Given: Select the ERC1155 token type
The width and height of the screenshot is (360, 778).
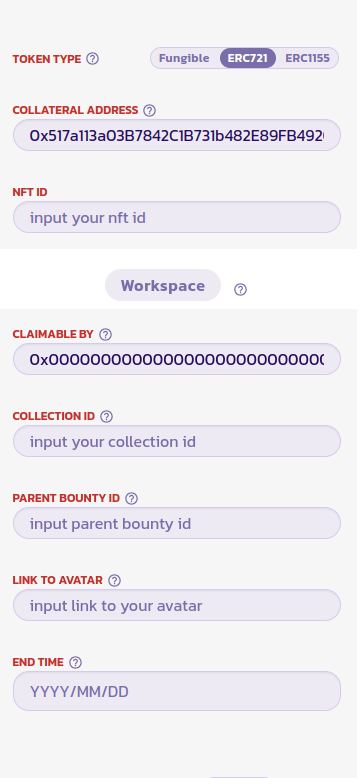Looking at the screenshot, I should tap(307, 58).
